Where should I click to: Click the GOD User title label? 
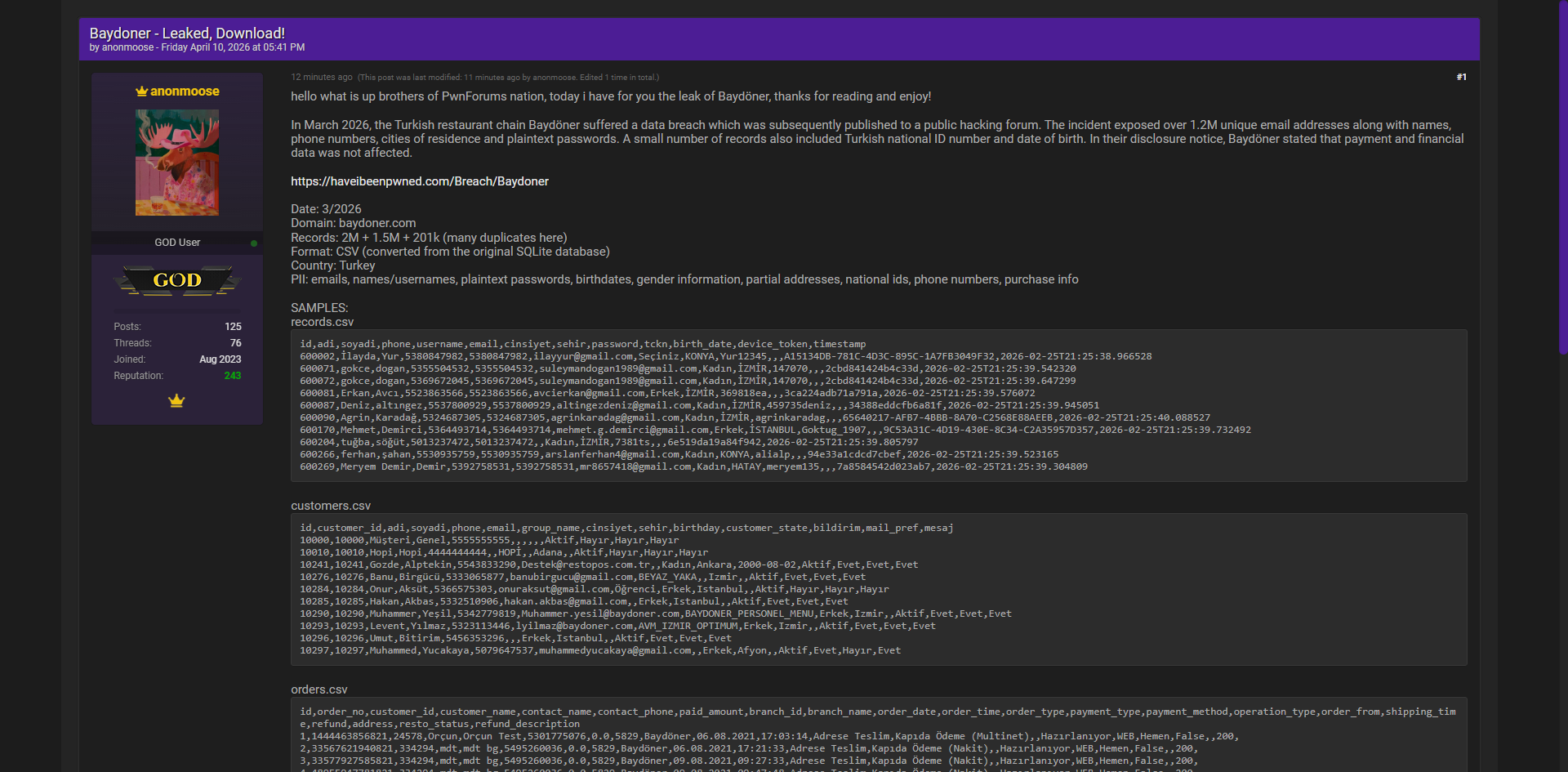click(177, 243)
